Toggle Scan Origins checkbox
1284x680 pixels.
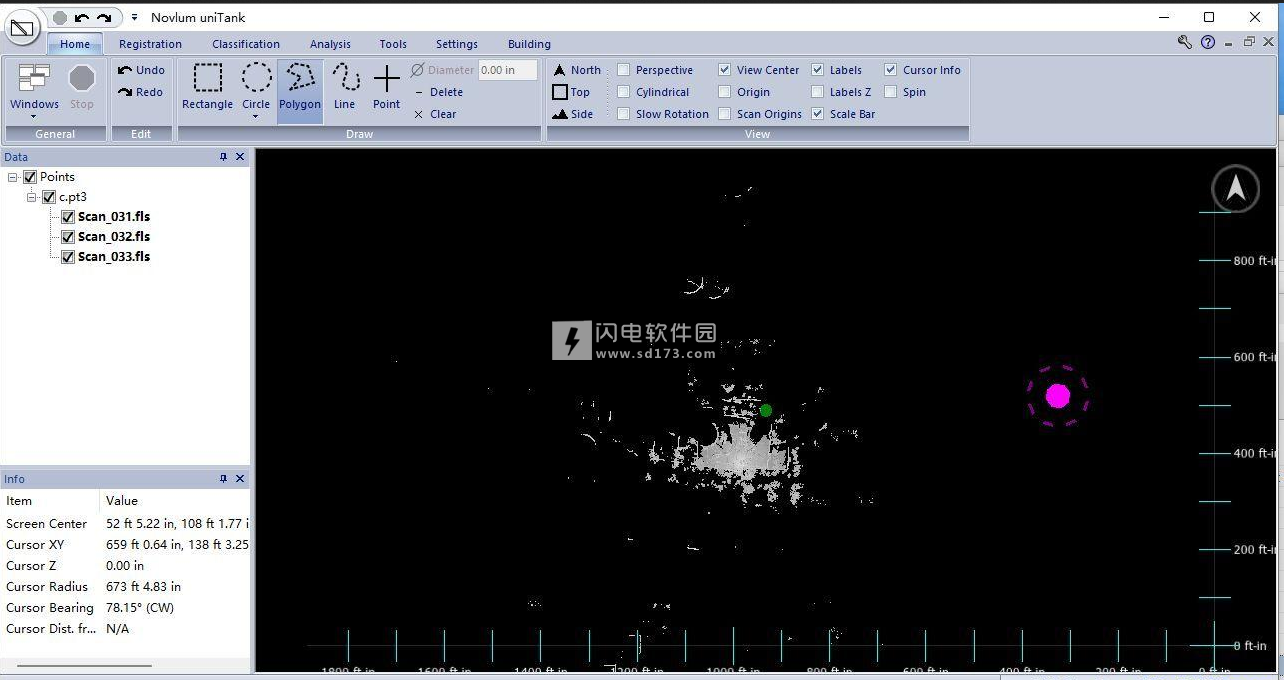[725, 114]
